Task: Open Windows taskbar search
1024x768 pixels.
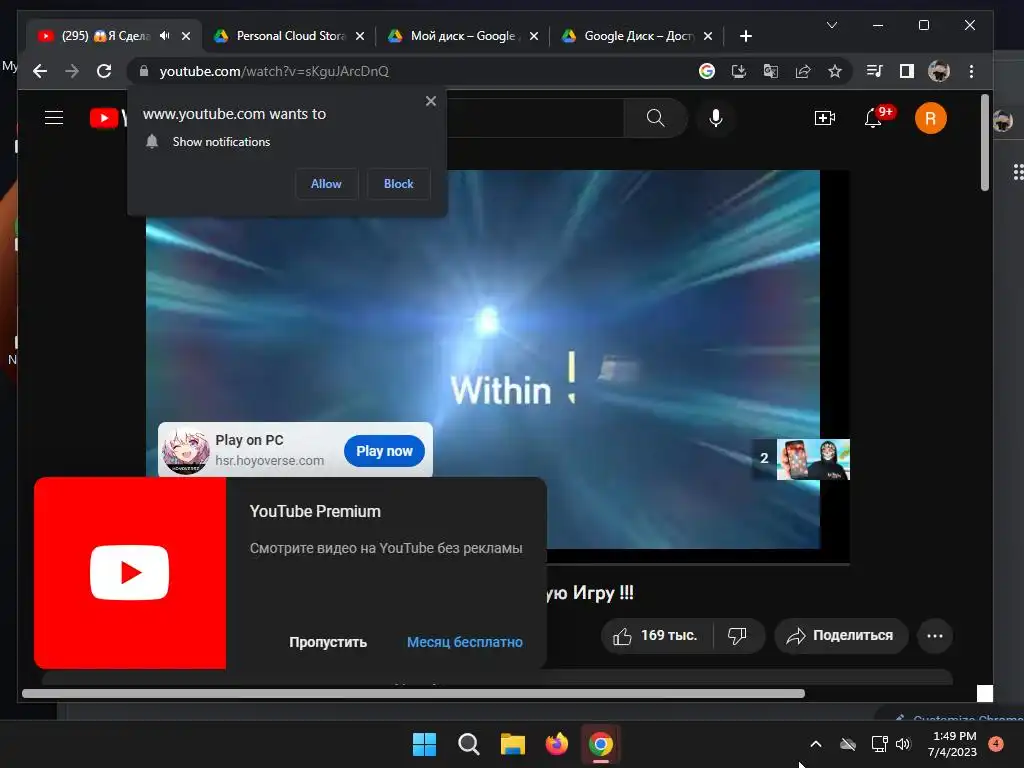Action: [468, 744]
